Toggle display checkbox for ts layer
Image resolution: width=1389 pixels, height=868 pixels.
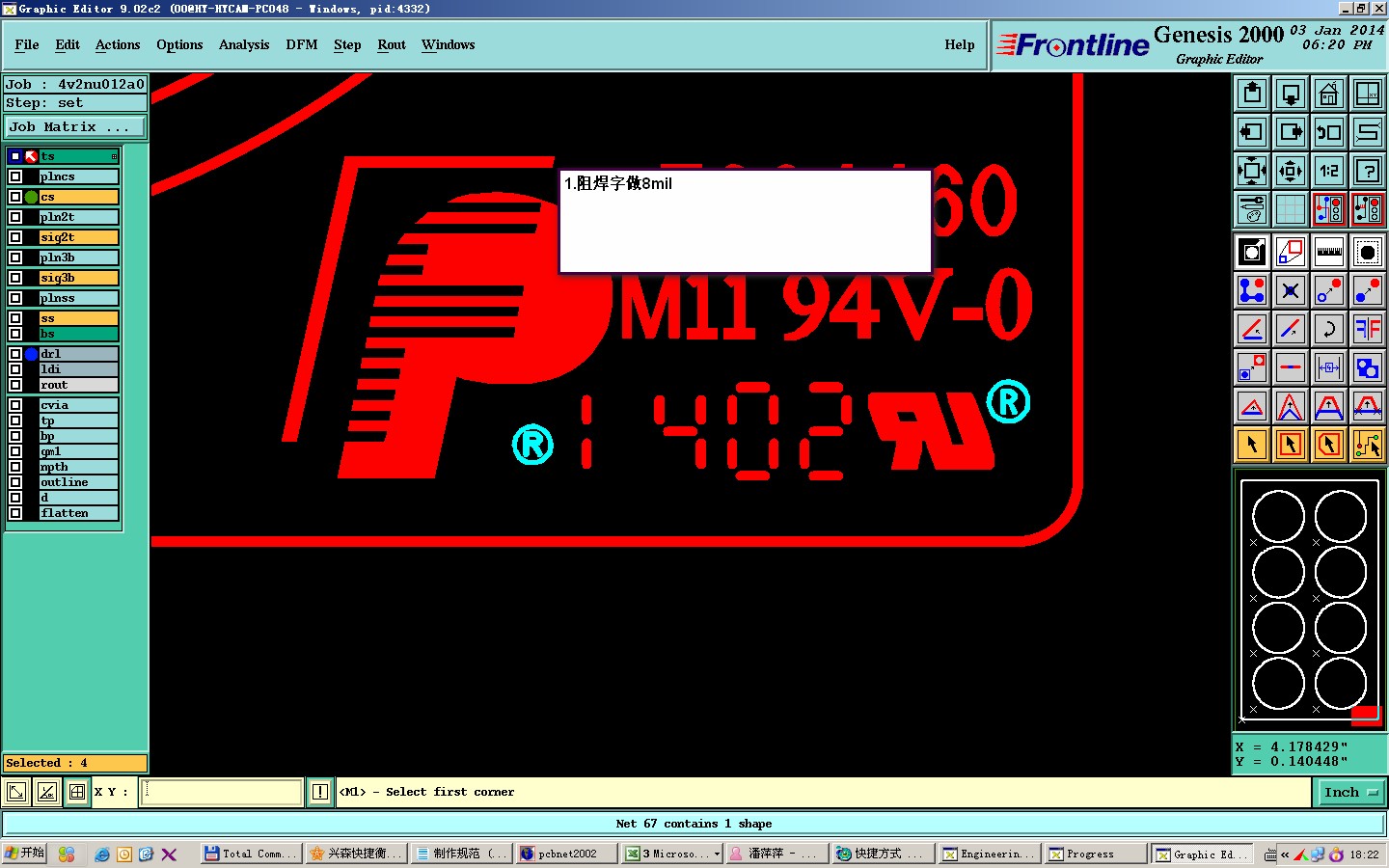tap(15, 156)
